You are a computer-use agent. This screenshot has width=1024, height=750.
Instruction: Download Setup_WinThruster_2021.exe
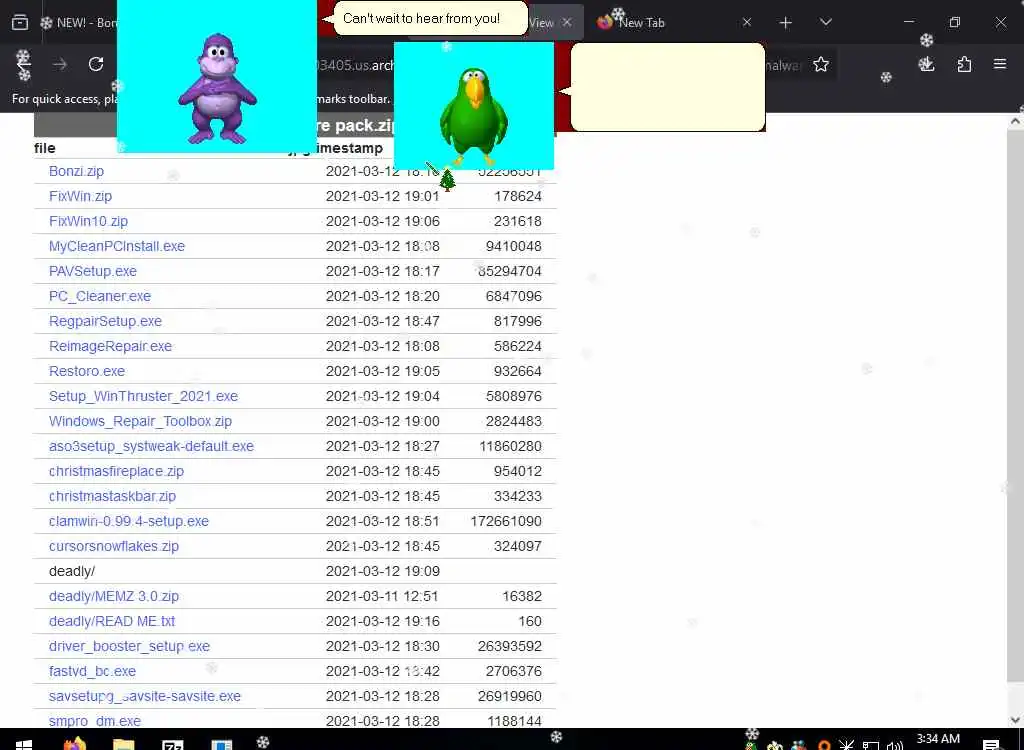pos(144,396)
